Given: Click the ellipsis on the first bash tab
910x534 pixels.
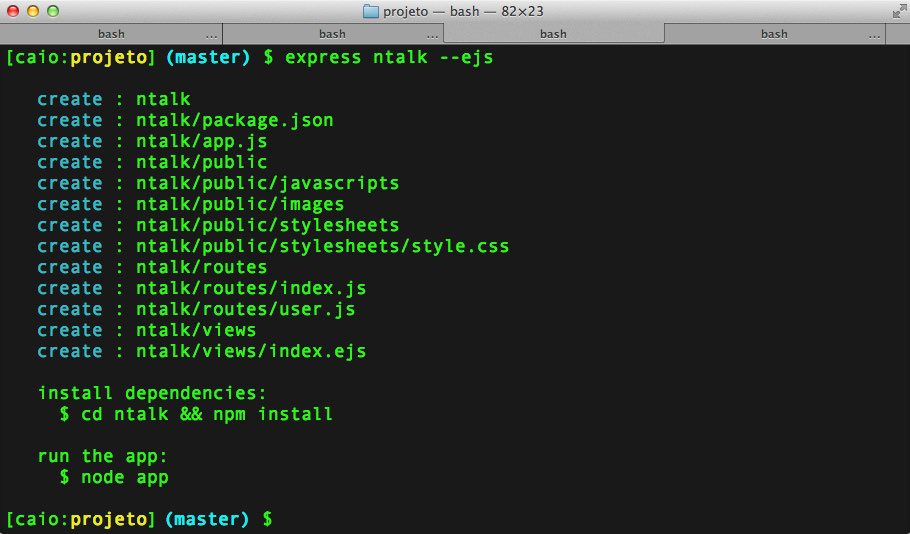Looking at the screenshot, I should point(211,35).
